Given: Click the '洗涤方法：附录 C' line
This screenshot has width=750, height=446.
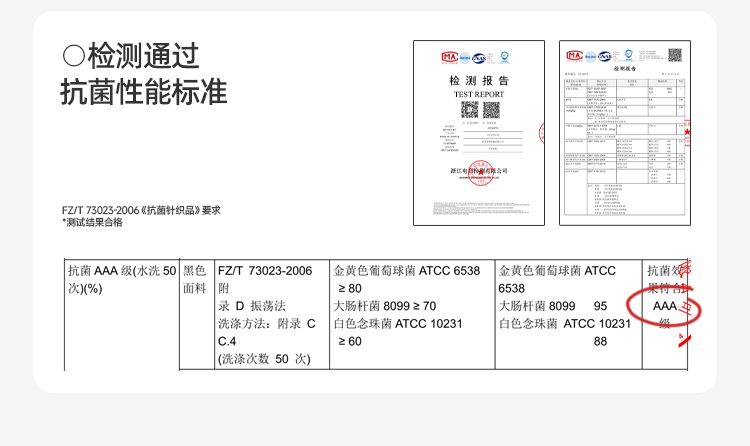Looking at the screenshot, I should coord(266,324).
